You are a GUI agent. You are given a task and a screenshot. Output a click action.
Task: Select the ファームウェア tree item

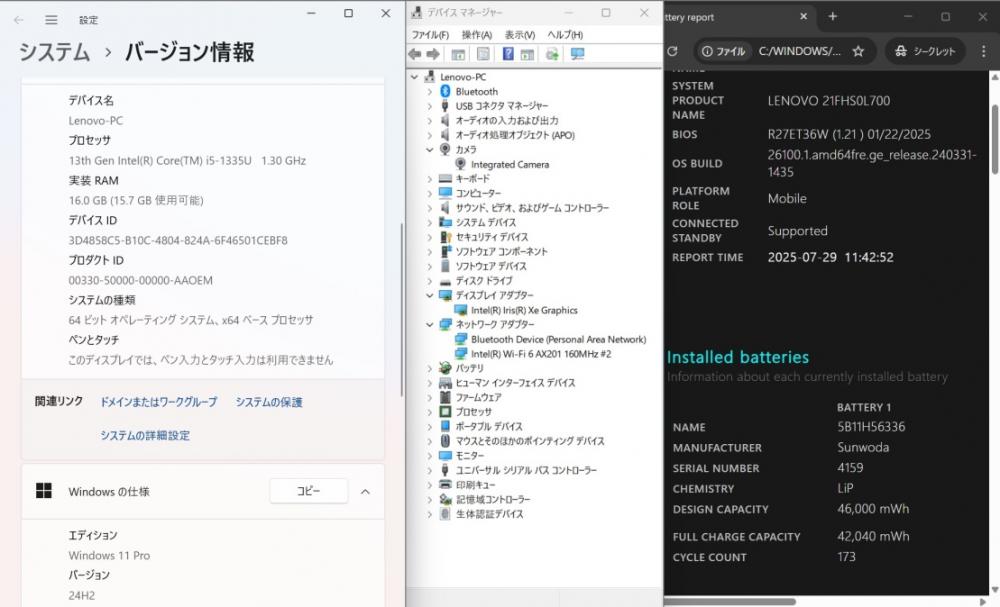478,397
